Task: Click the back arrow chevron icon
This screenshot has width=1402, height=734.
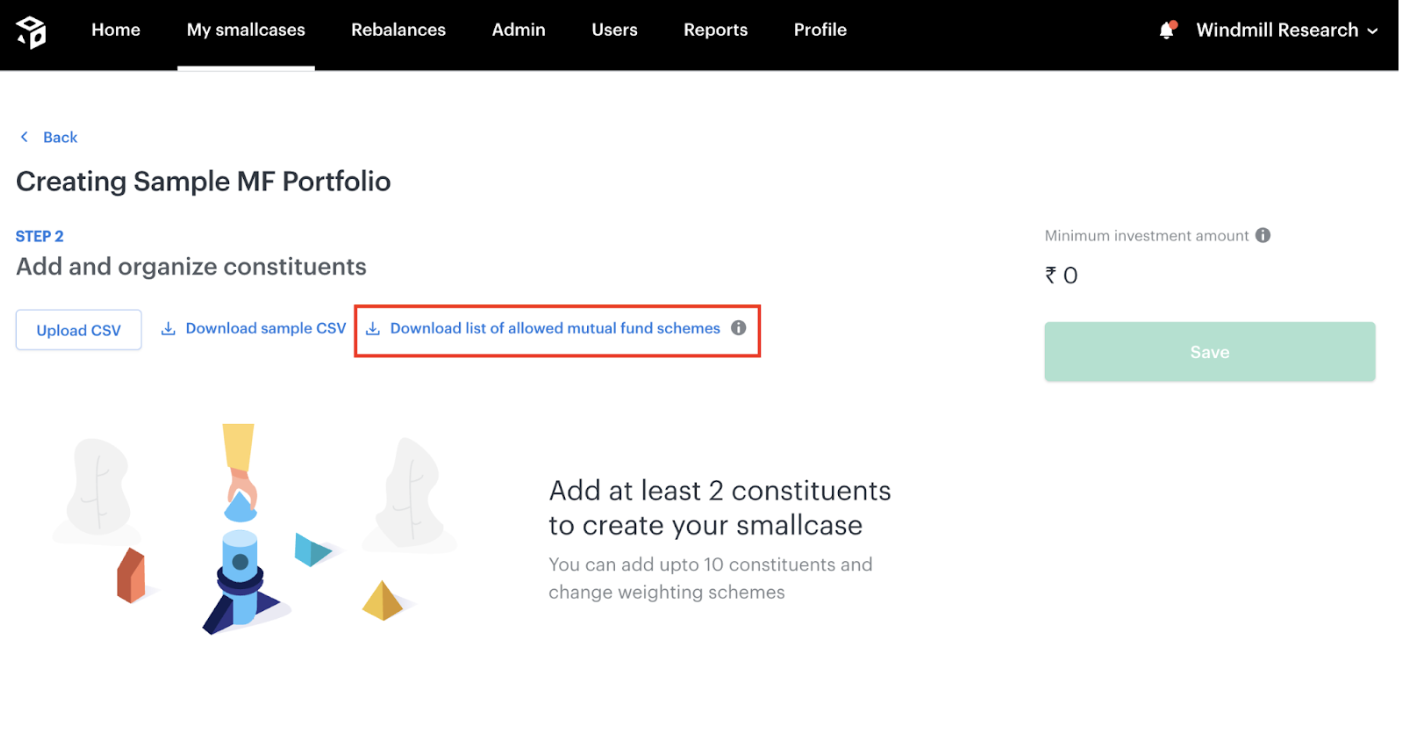Action: (x=25, y=137)
